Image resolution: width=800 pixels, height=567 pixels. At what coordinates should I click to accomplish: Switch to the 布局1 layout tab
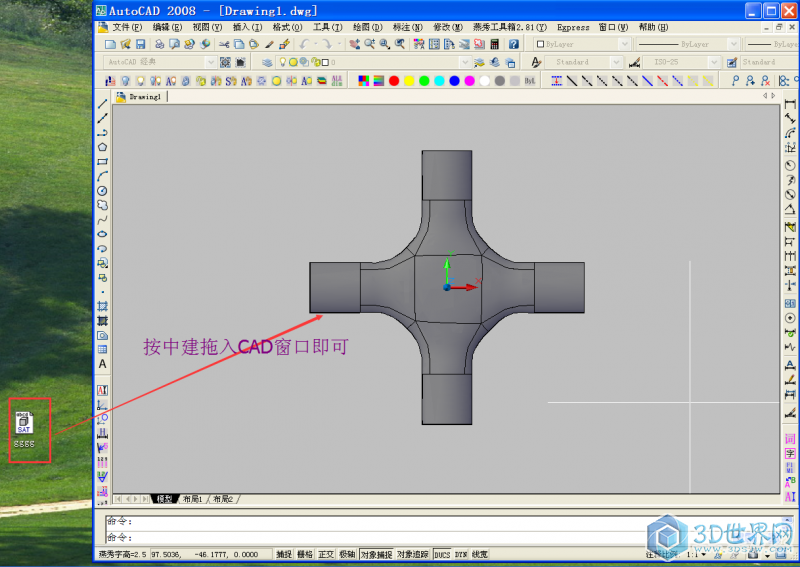tap(193, 499)
